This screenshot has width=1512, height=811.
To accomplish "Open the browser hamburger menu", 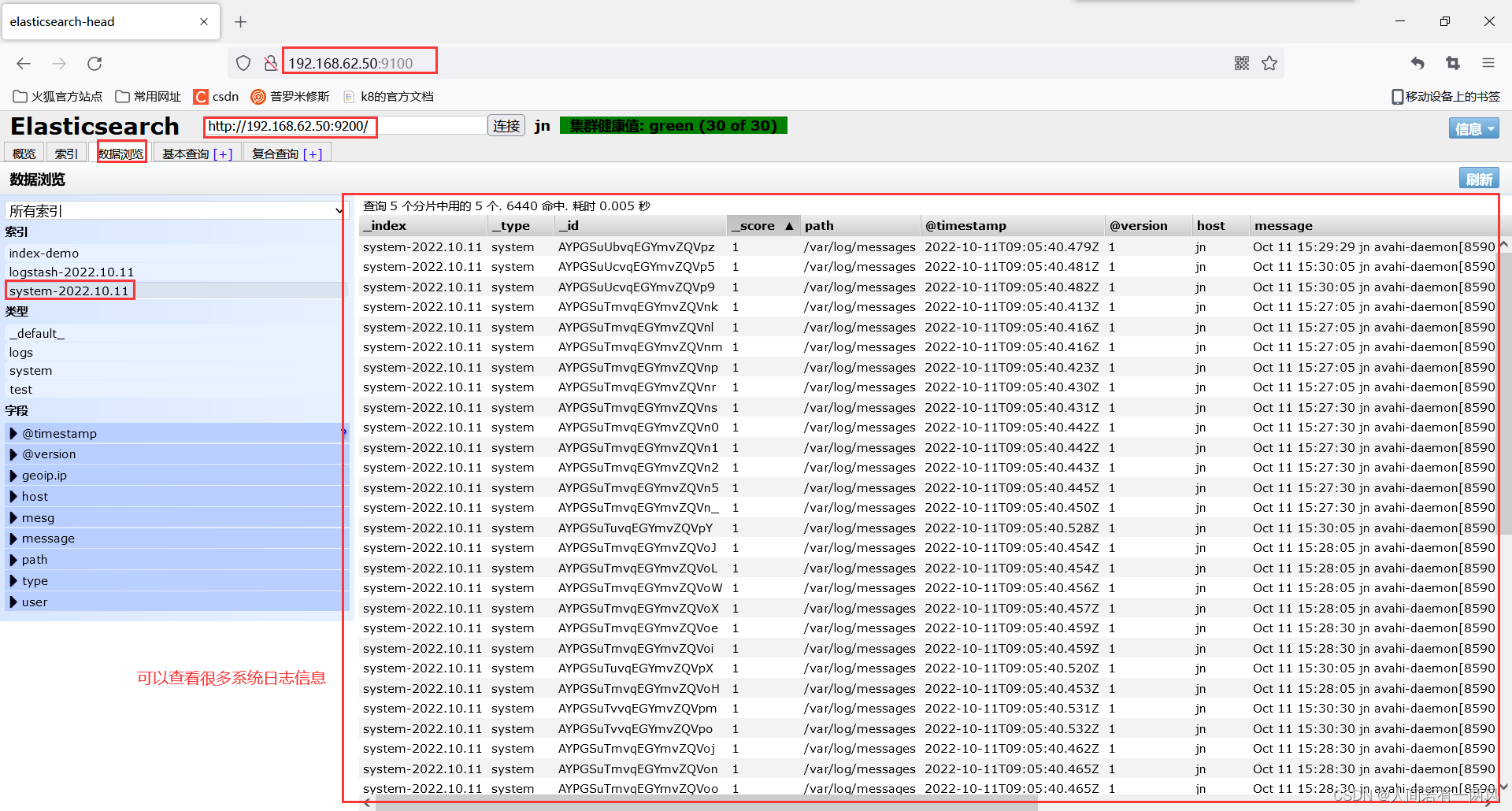I will click(1488, 63).
